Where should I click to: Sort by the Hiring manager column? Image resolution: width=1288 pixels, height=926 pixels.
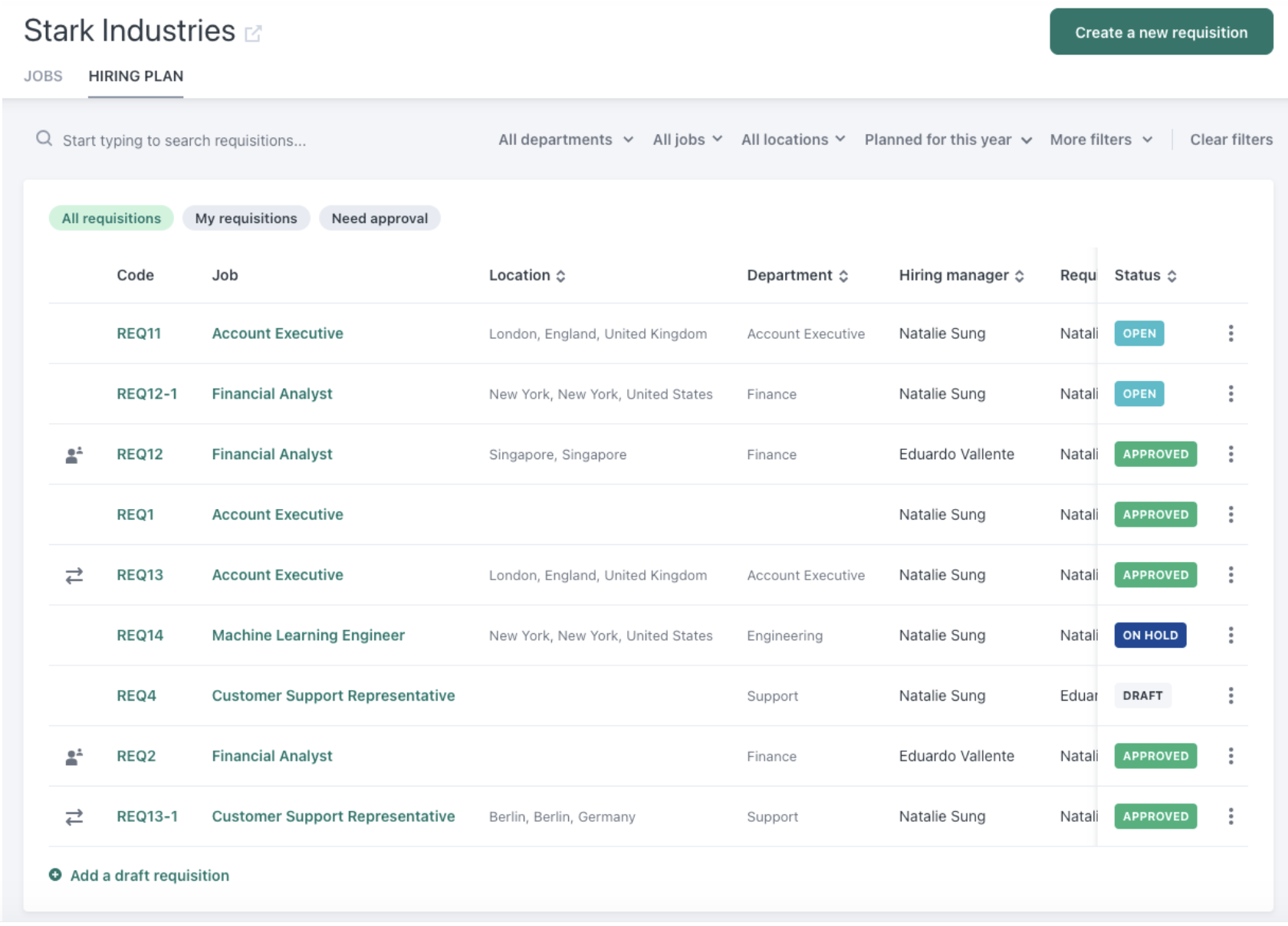click(x=961, y=275)
